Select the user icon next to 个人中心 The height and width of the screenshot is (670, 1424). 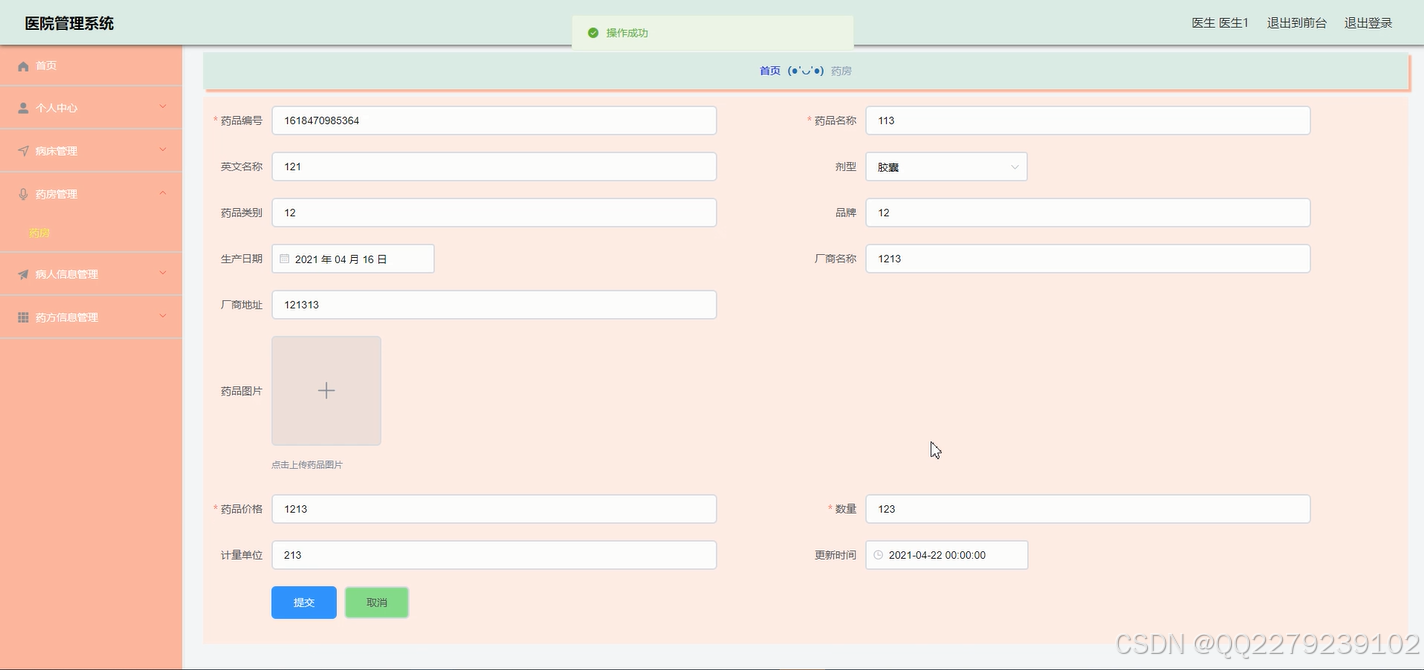coord(23,107)
